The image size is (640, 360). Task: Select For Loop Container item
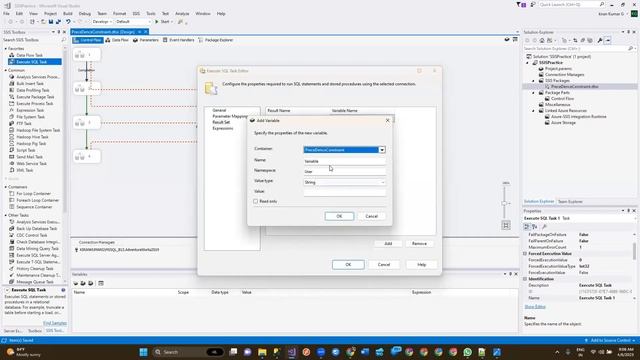point(33,193)
